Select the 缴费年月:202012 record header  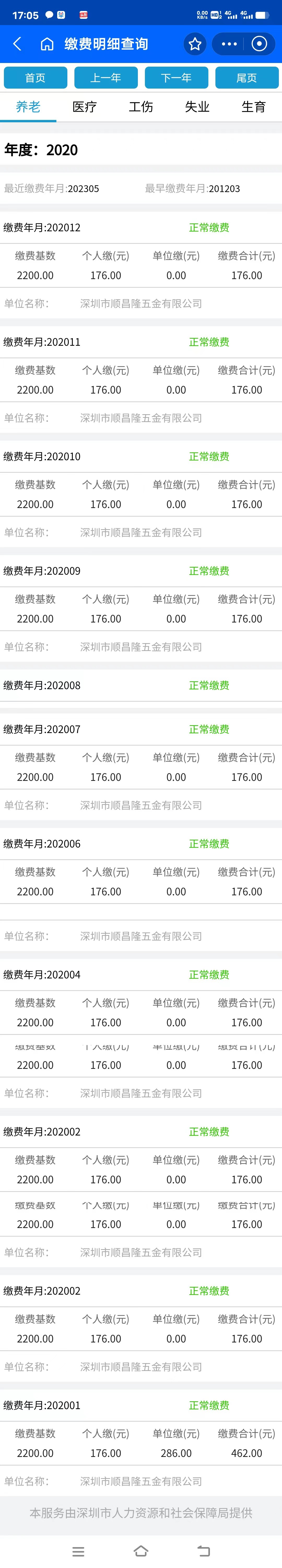click(141, 228)
